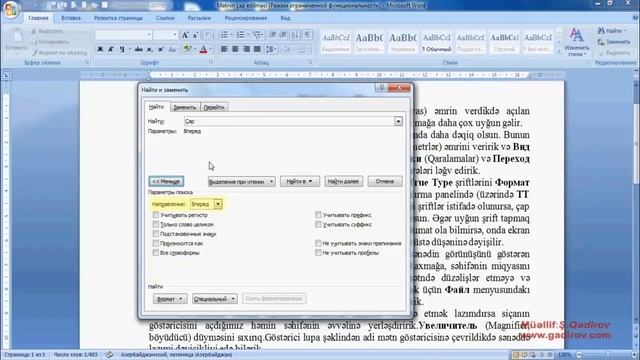This screenshot has width=640, height=360.
Task: Click the italic К formatting icon
Action: [111, 49]
